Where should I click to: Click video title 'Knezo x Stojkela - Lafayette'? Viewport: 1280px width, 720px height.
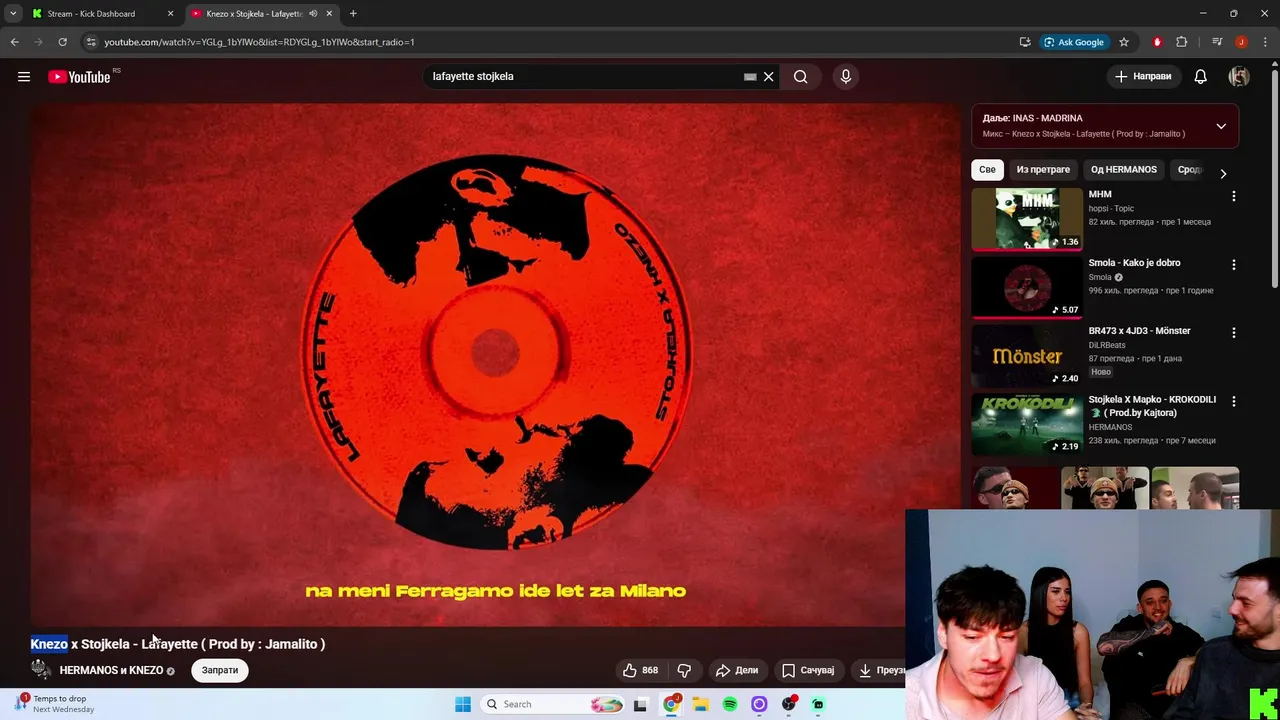pos(177,644)
